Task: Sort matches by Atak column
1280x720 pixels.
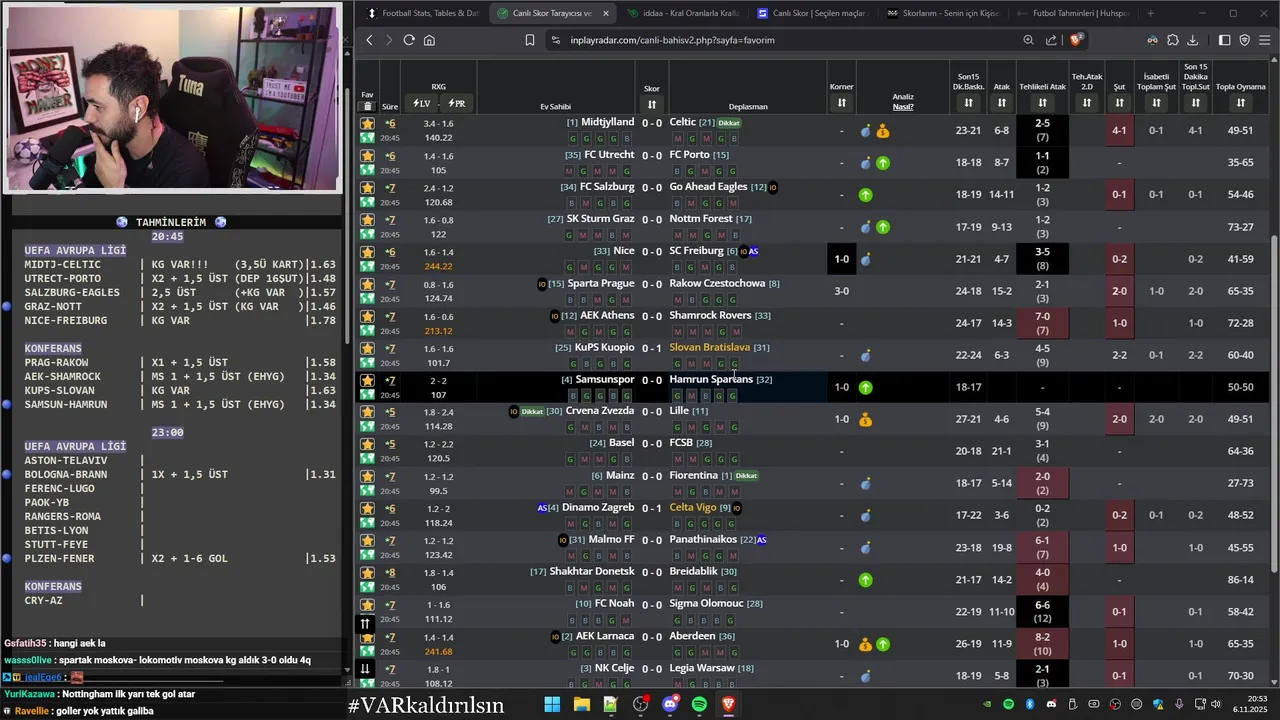Action: point(1002,103)
